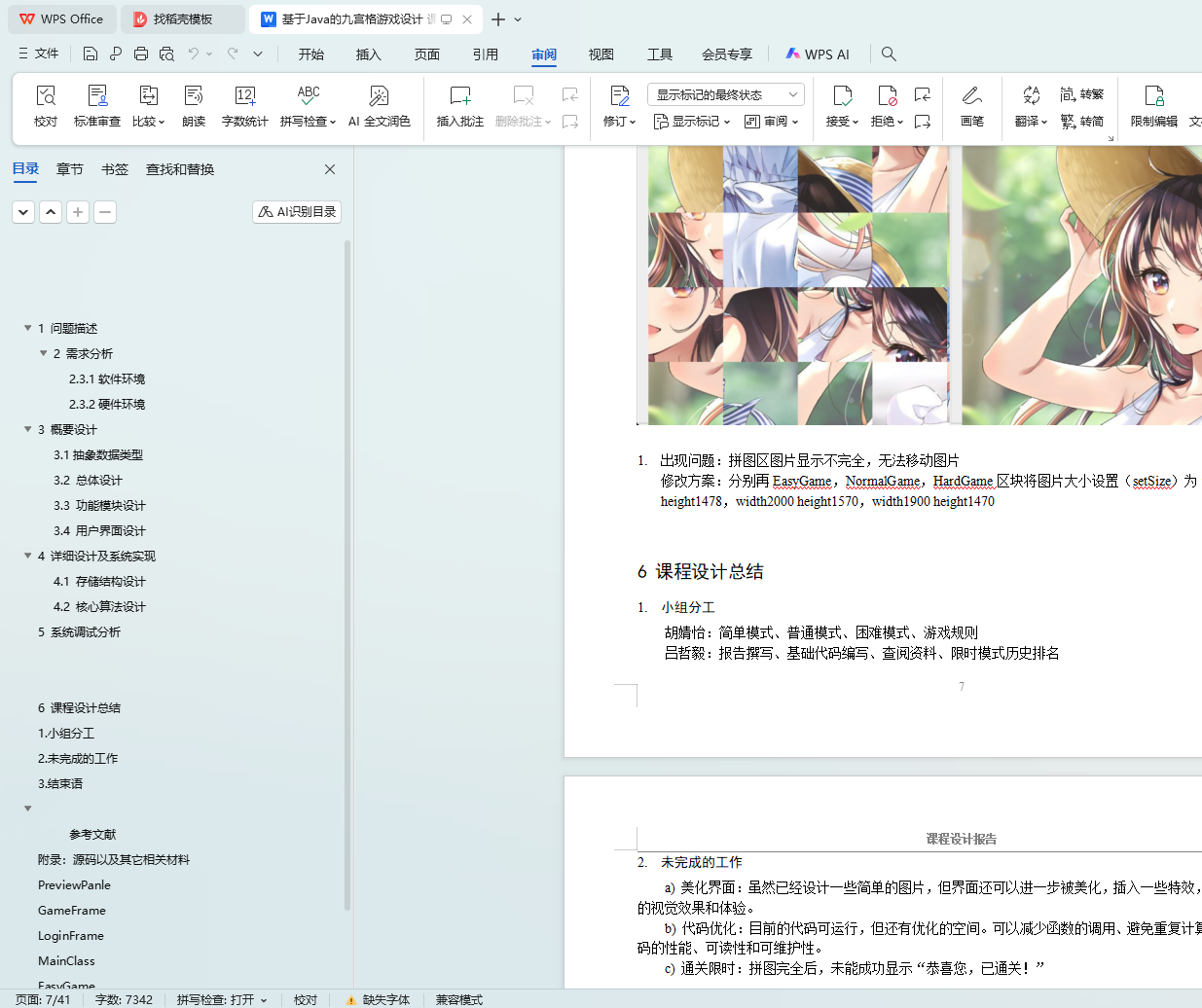
Task: Go to previous change icon beside 接受
Action: pos(923,94)
